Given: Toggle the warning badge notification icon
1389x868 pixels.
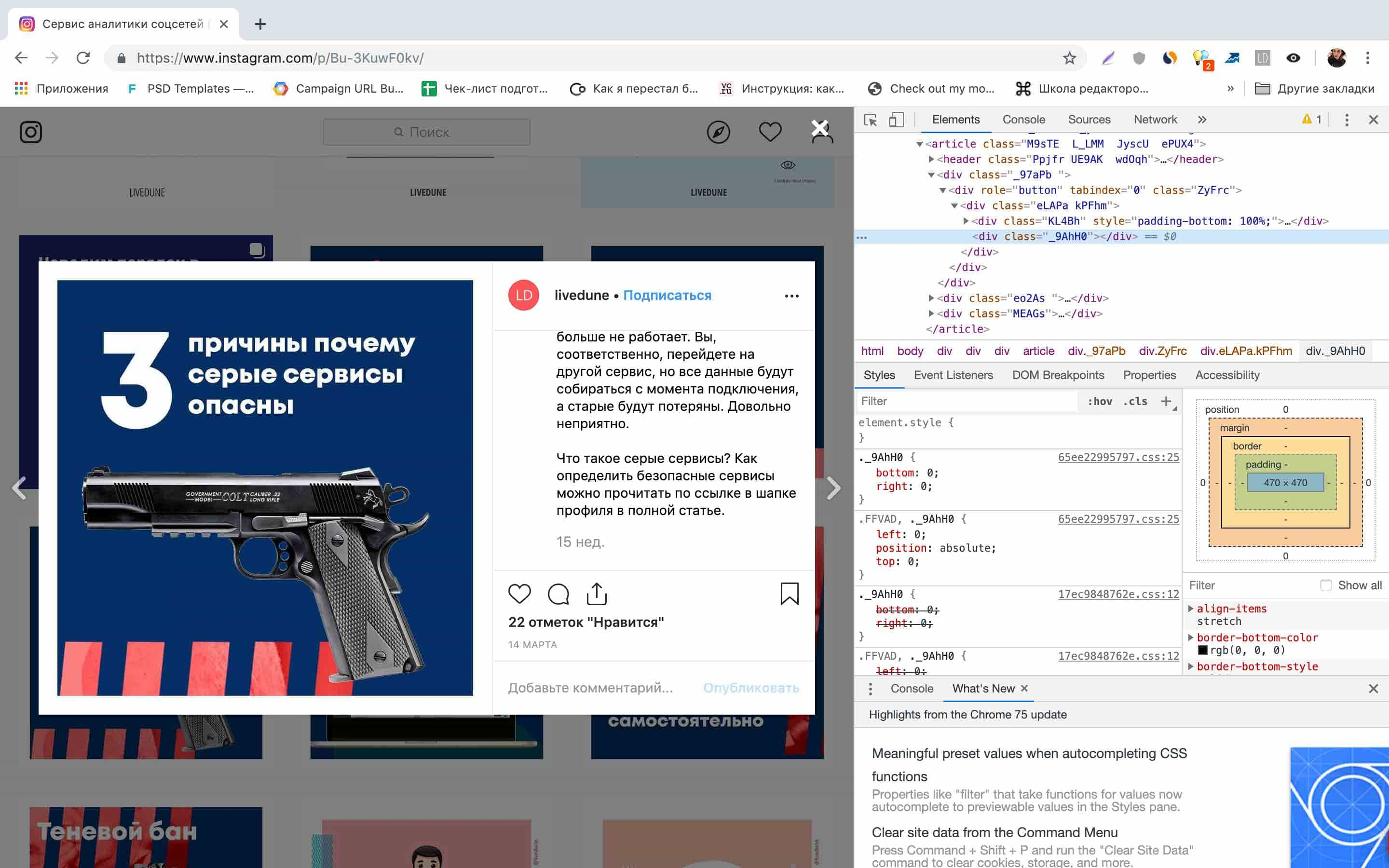Looking at the screenshot, I should (x=1305, y=118).
